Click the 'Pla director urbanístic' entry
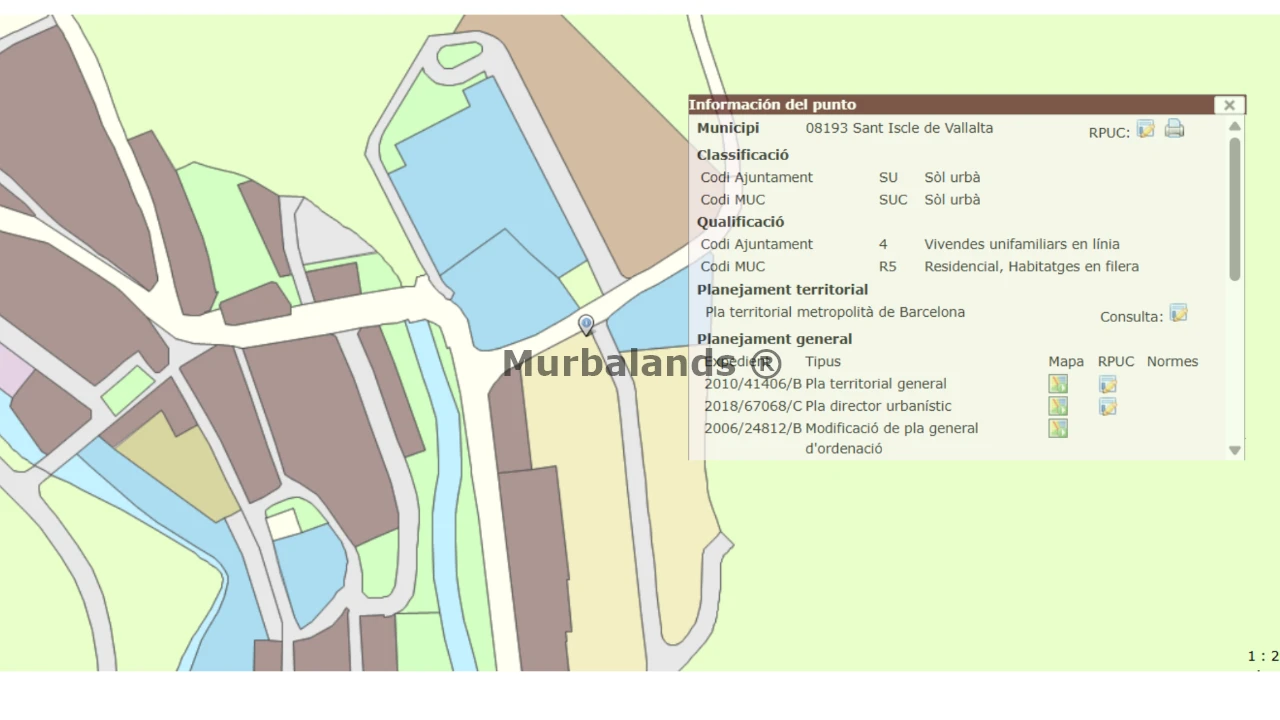 [878, 406]
